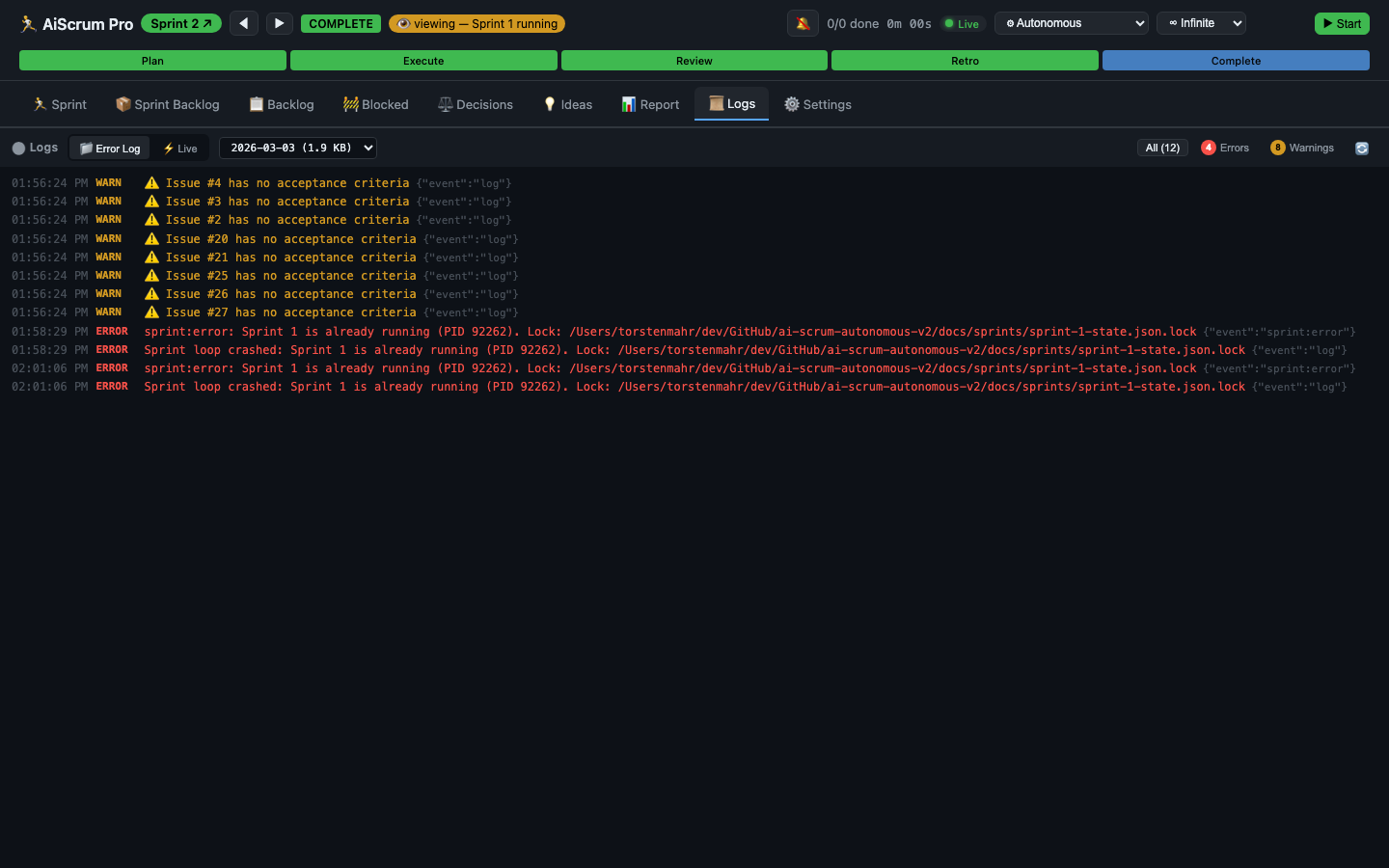The width and height of the screenshot is (1389, 868).
Task: Open the Settings gear tab
Action: click(x=817, y=104)
